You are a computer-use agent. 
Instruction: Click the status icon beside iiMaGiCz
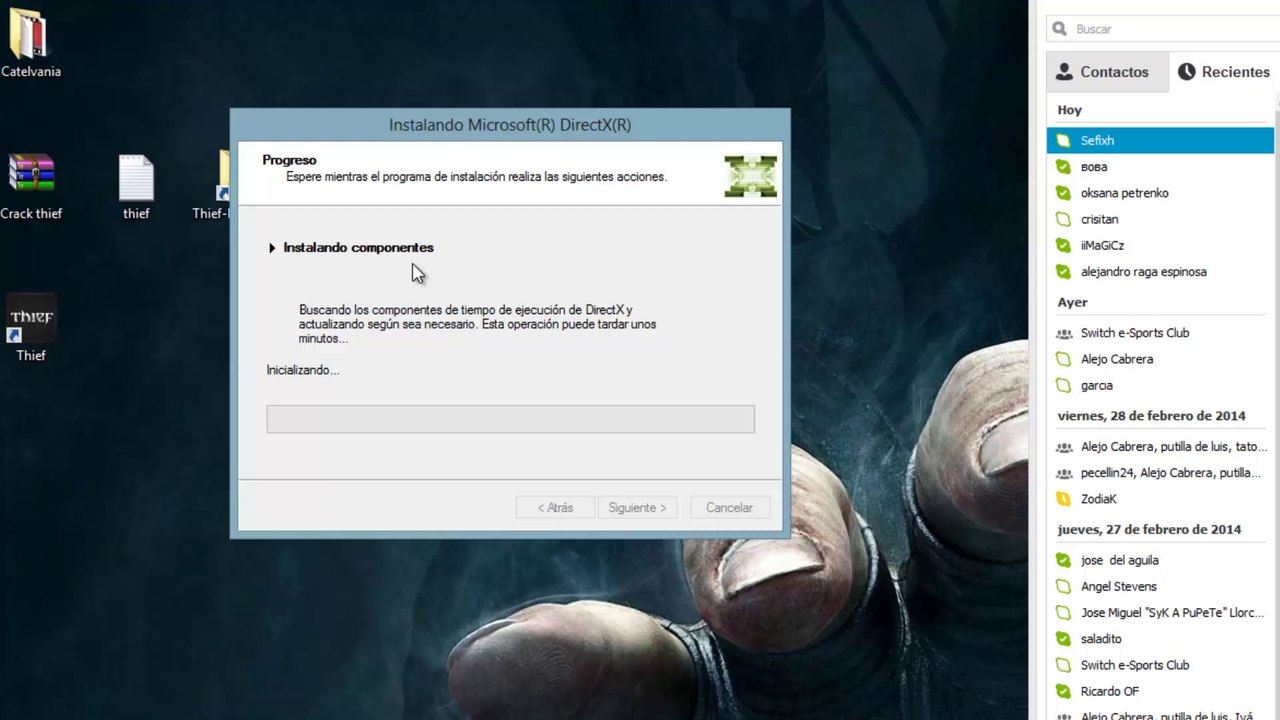pyautogui.click(x=1063, y=245)
